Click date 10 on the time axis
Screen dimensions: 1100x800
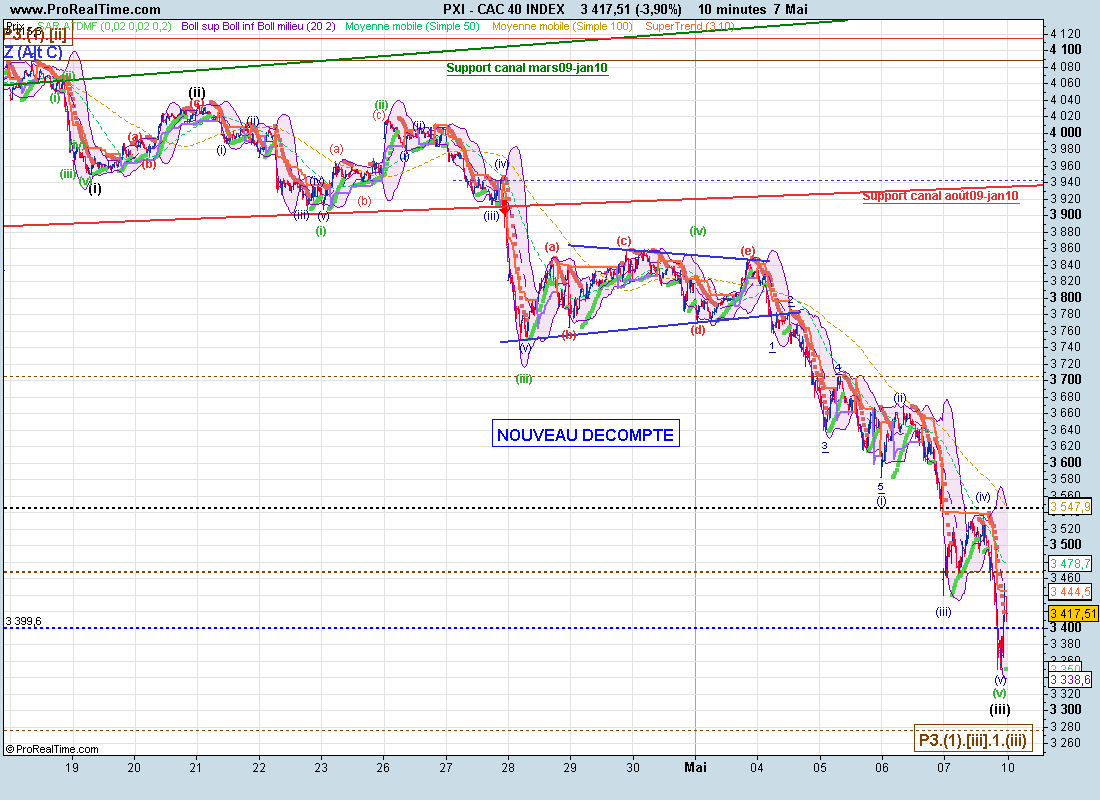(x=1007, y=768)
